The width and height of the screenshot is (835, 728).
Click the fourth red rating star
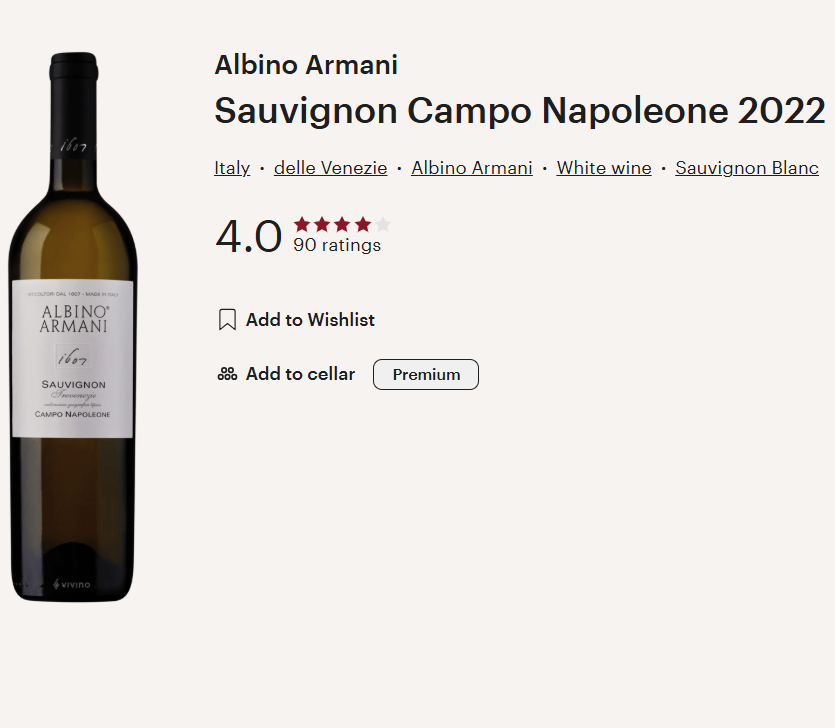click(x=362, y=224)
